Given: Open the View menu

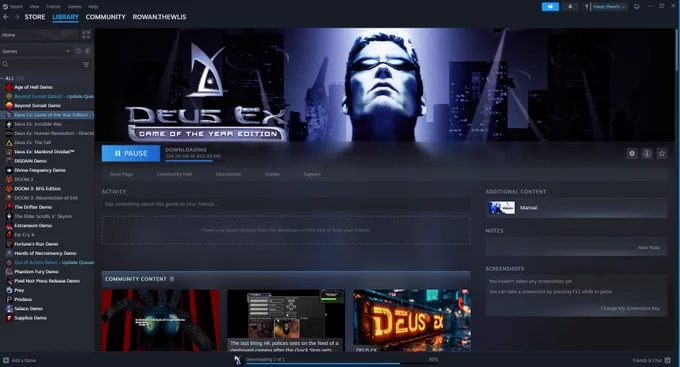Looking at the screenshot, I should (34, 7).
